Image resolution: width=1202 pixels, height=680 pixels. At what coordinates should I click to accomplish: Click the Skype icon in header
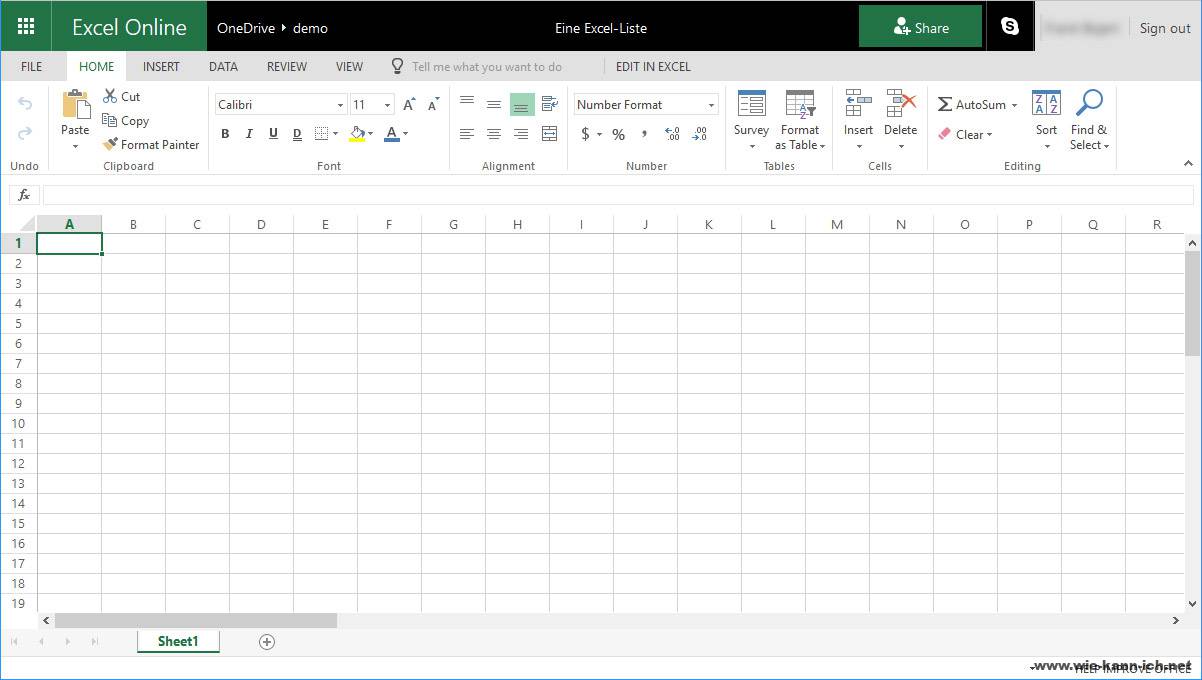click(1010, 27)
